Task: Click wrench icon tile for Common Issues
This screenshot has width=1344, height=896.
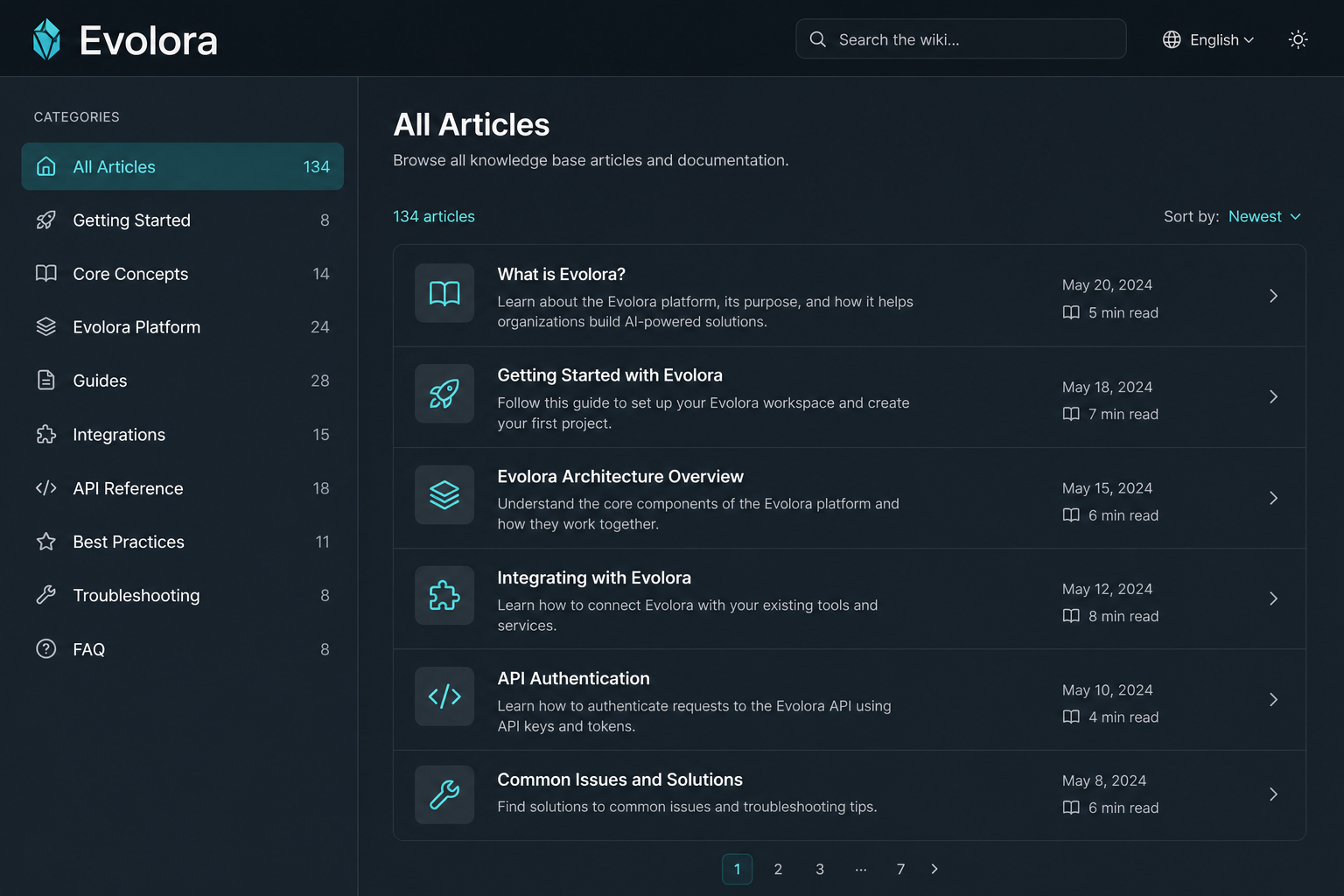Action: pos(444,794)
